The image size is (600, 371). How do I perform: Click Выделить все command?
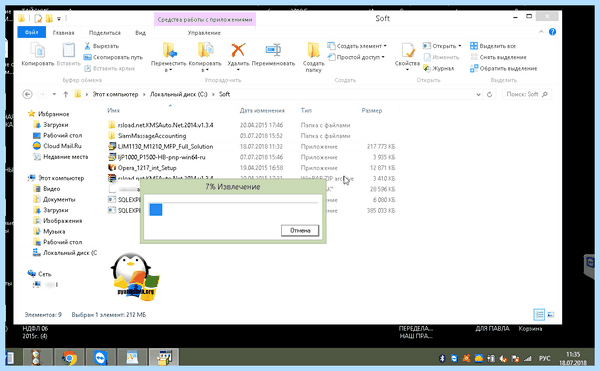coord(493,46)
